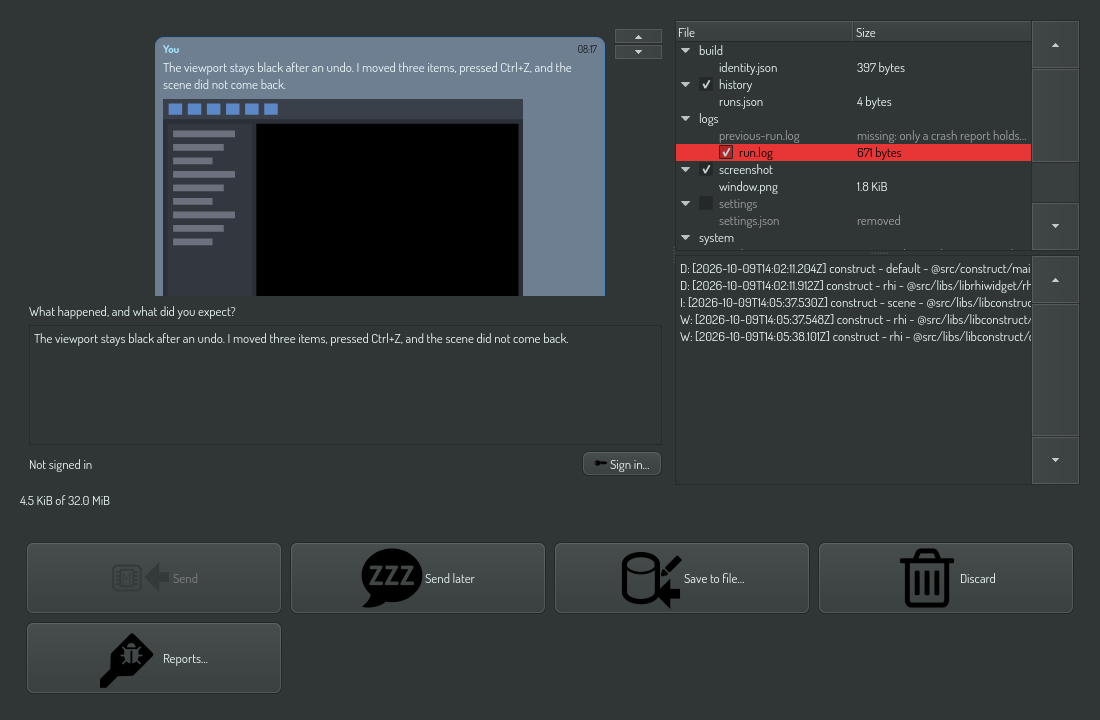Click the "1.8 KiB" size cell

[872, 187]
